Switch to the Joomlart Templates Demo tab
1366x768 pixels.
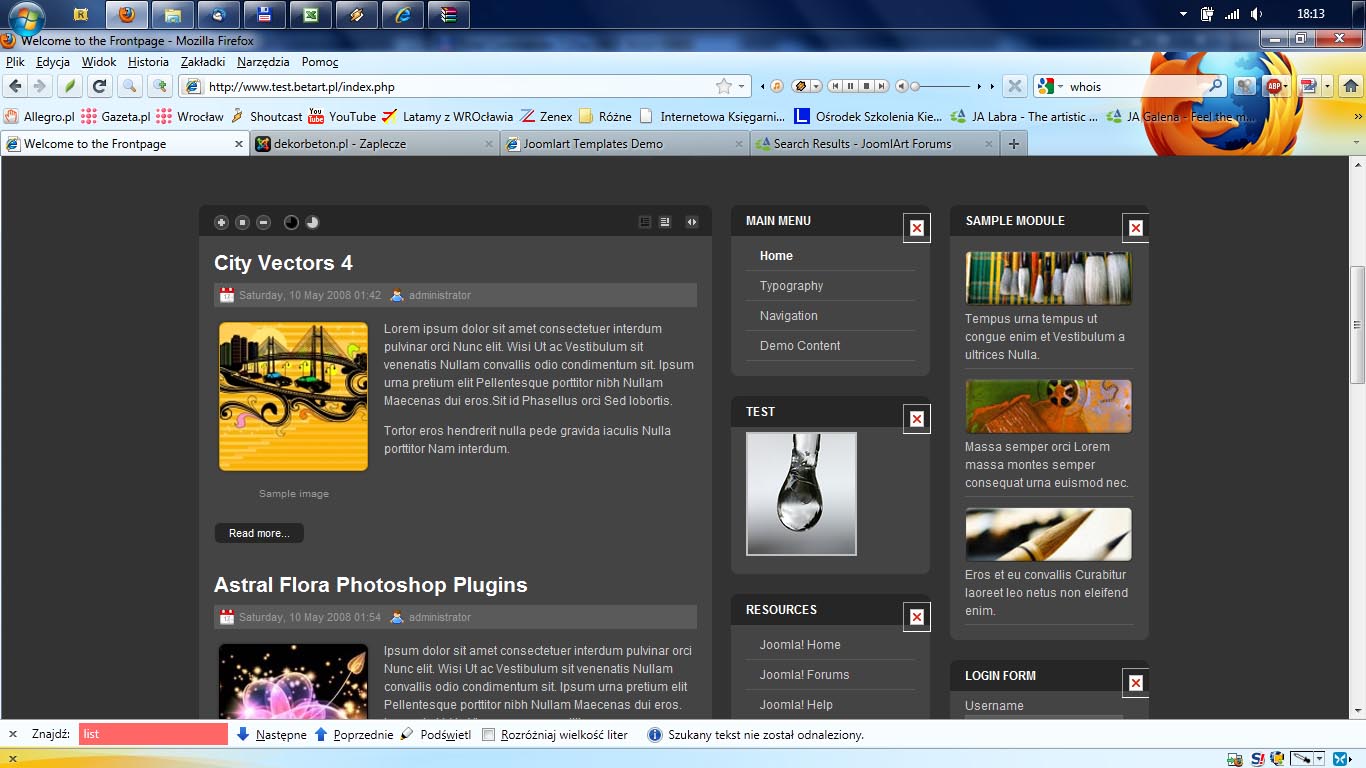[592, 144]
